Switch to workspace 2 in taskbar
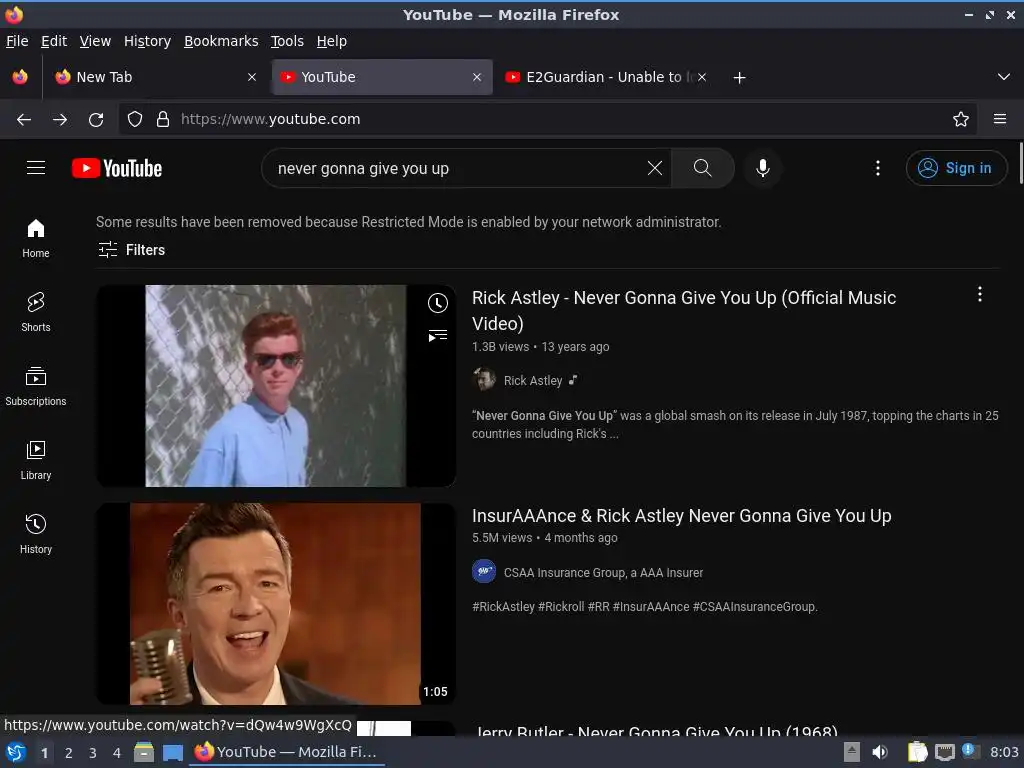This screenshot has height=768, width=1024. click(x=69, y=753)
